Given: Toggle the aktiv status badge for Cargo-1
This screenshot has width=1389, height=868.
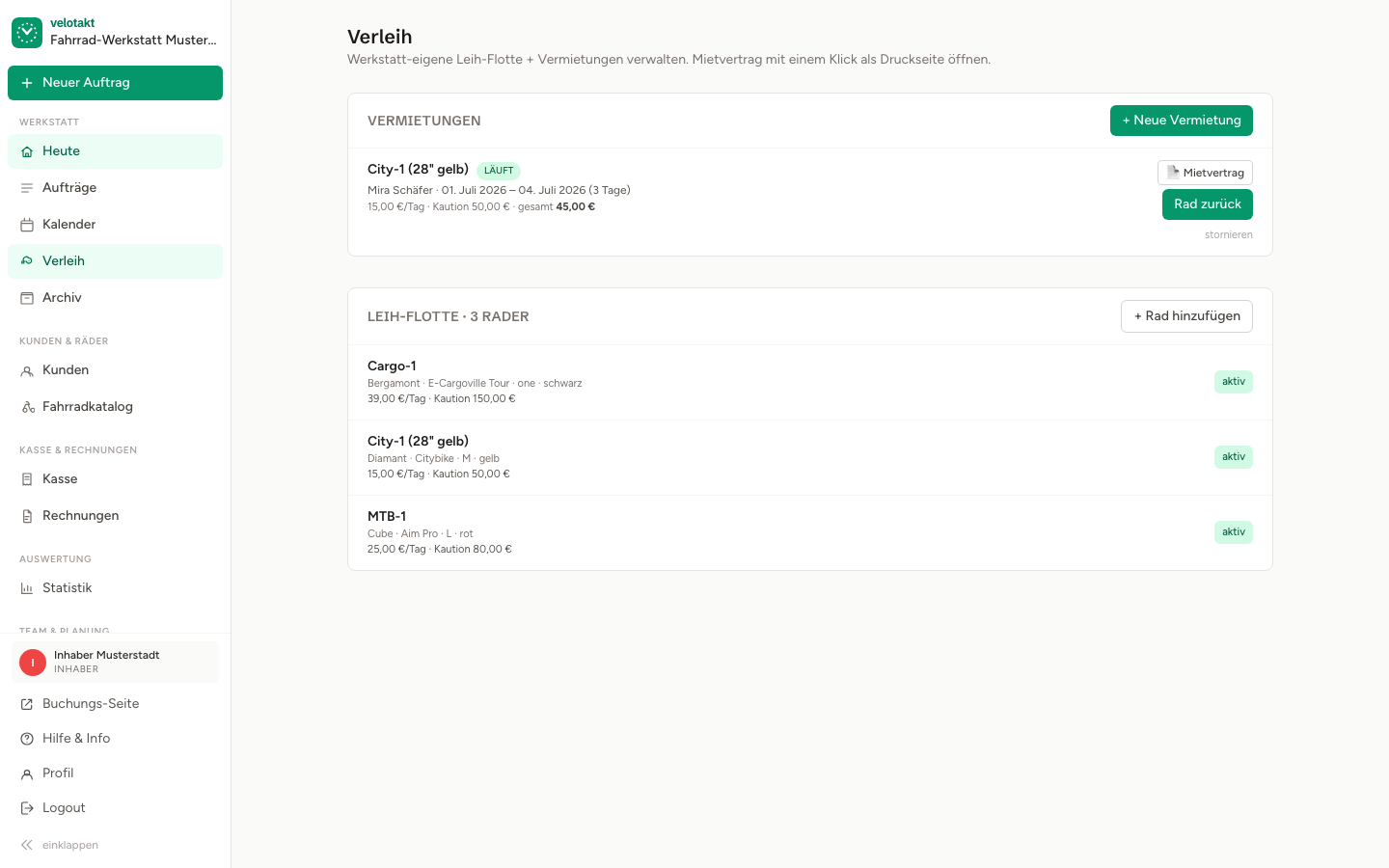Looking at the screenshot, I should pos(1234,382).
